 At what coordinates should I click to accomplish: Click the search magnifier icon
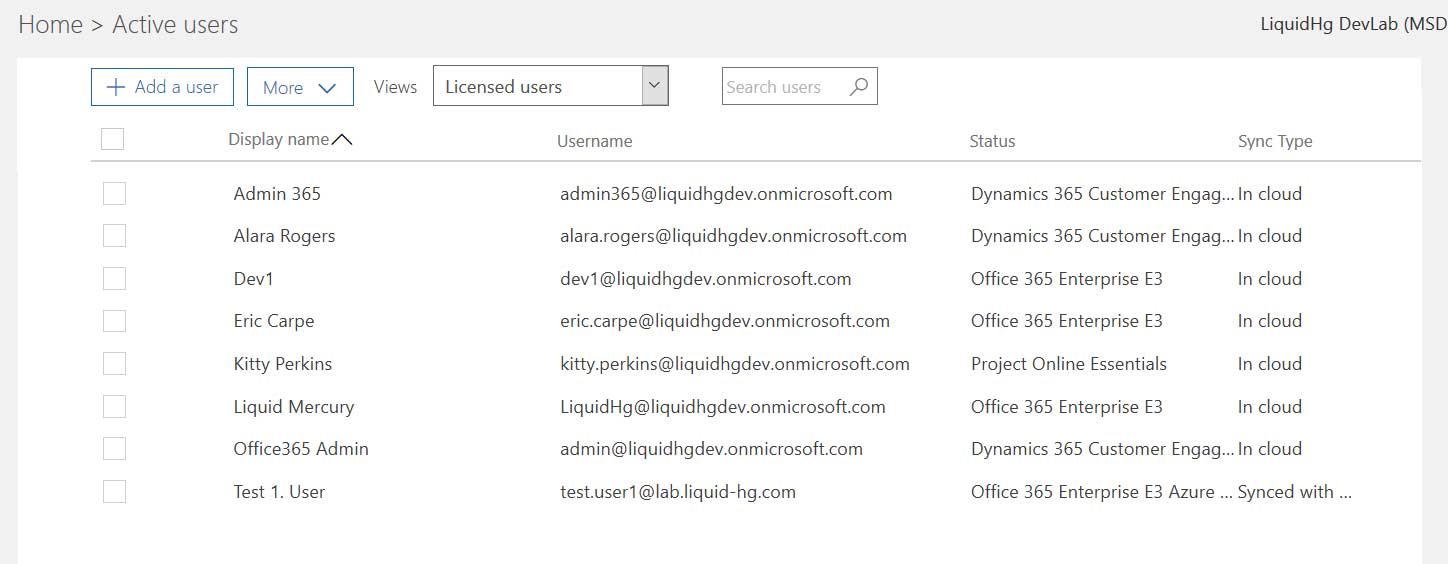[858, 87]
